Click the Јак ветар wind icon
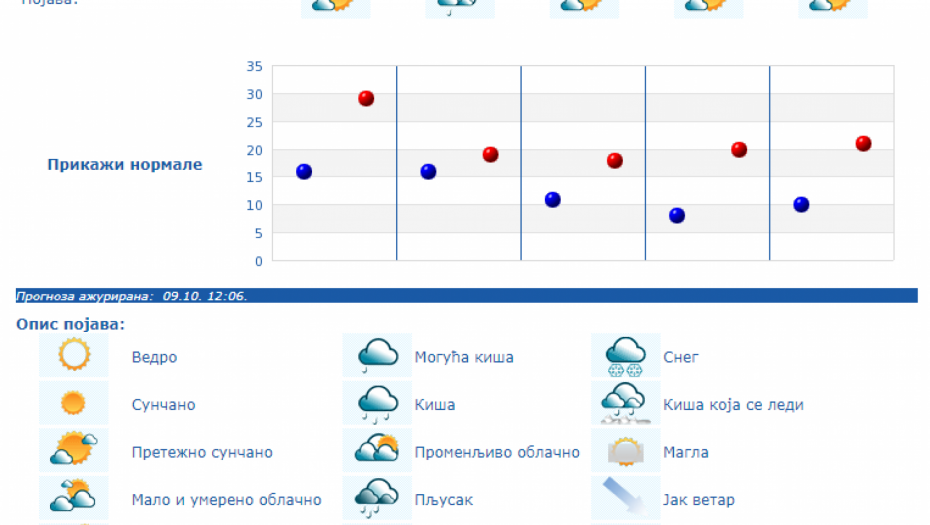The height and width of the screenshot is (525, 930). 625,498
